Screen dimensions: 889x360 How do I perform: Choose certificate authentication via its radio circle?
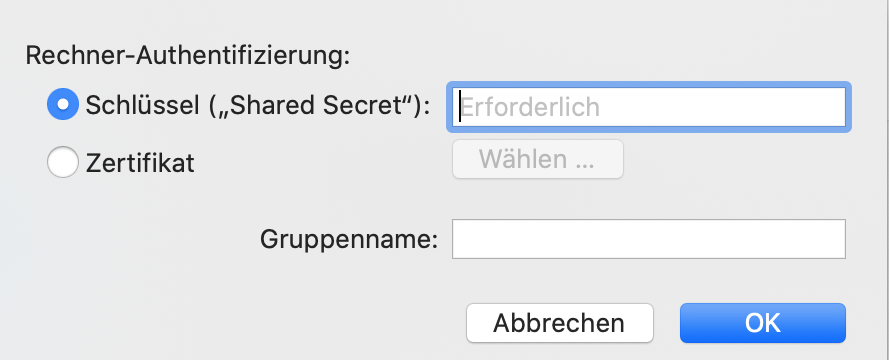62,162
